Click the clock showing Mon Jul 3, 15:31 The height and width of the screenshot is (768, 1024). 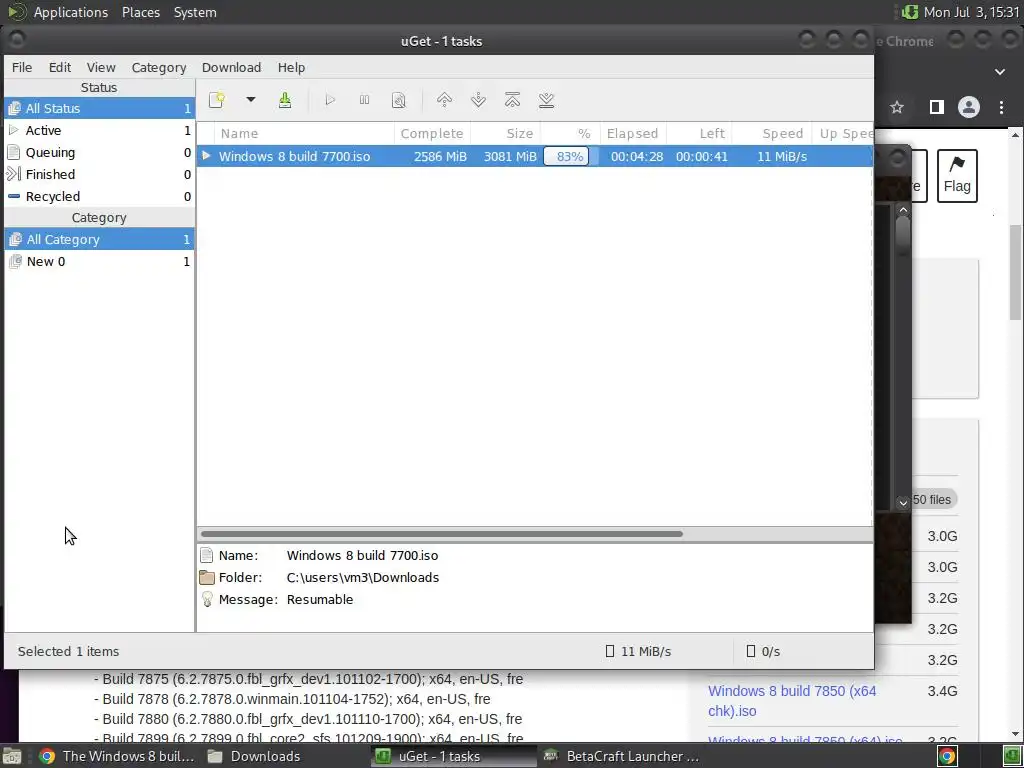pos(971,12)
